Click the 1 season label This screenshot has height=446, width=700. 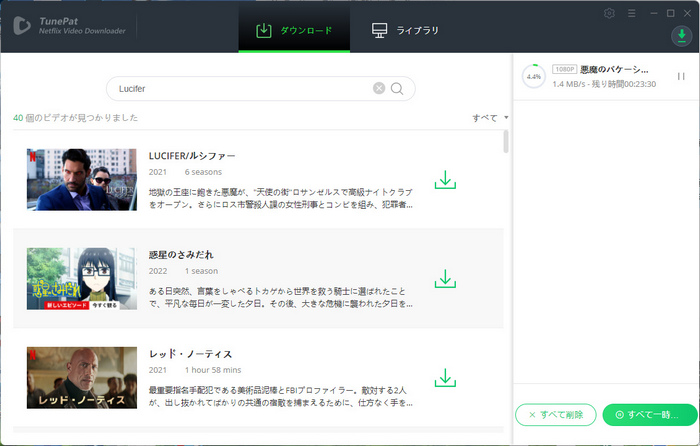click(201, 271)
